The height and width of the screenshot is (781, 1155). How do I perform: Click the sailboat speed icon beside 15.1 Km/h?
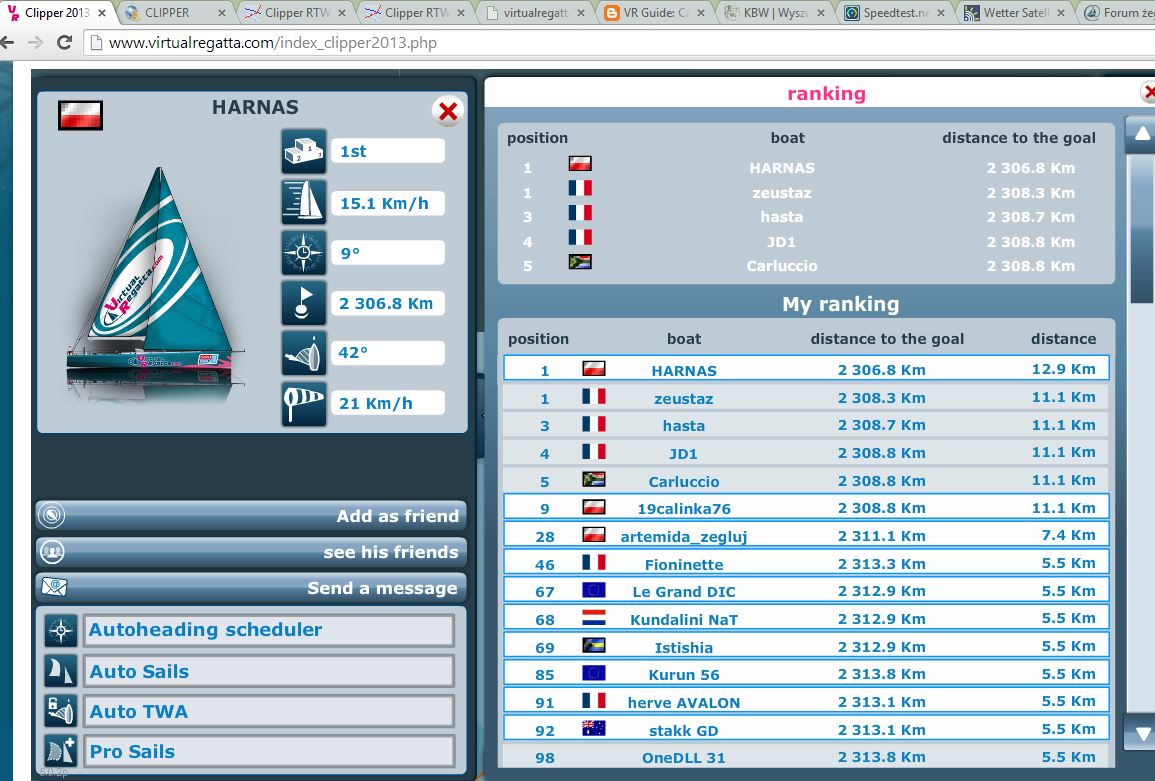coord(303,202)
